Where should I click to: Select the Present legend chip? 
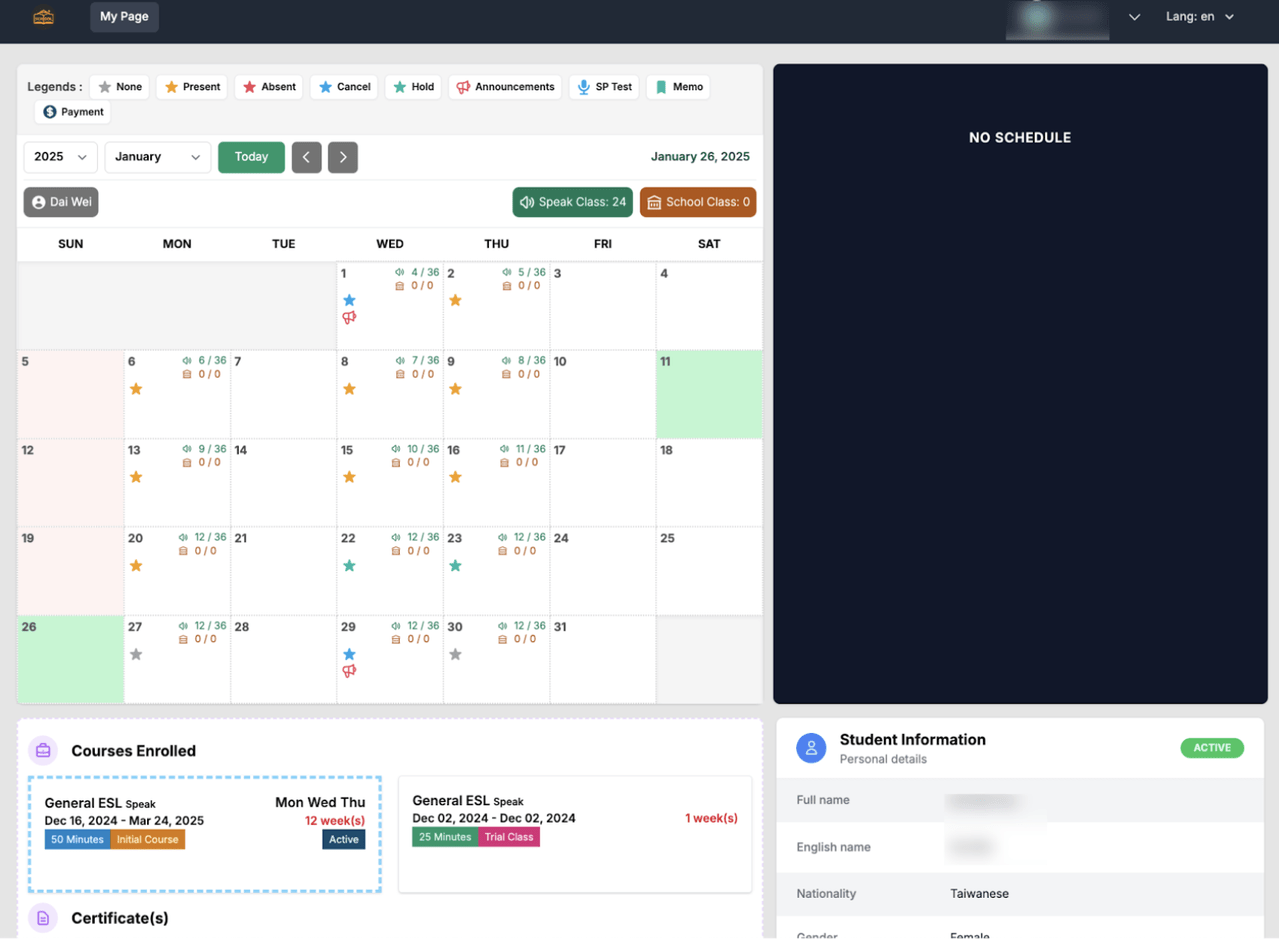tap(192, 87)
